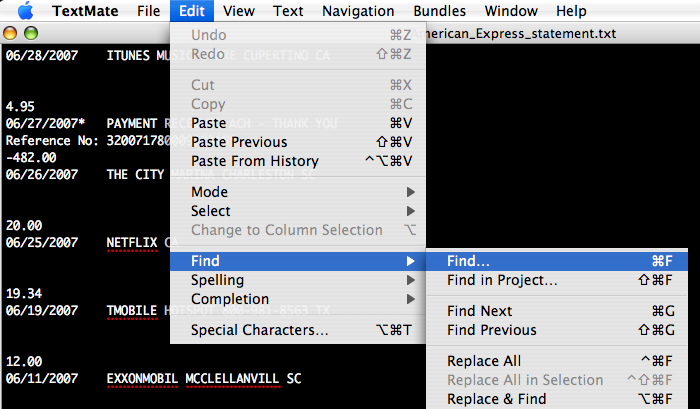Viewport: 700px width, 409px height.
Task: Choose Find… in the Find submenu
Action: coord(557,261)
